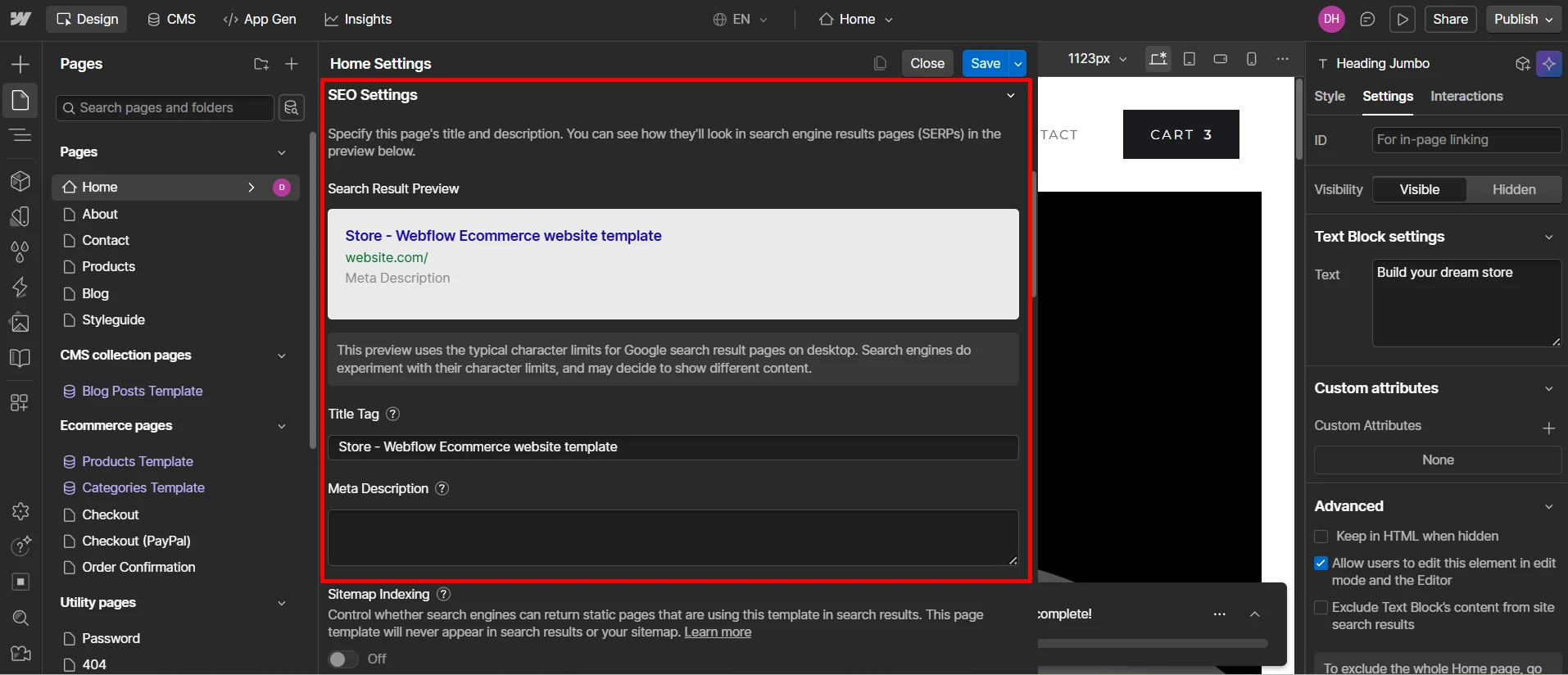Switch to the Interactions tab
Screen dimensions: 1568x675
pos(1466,96)
